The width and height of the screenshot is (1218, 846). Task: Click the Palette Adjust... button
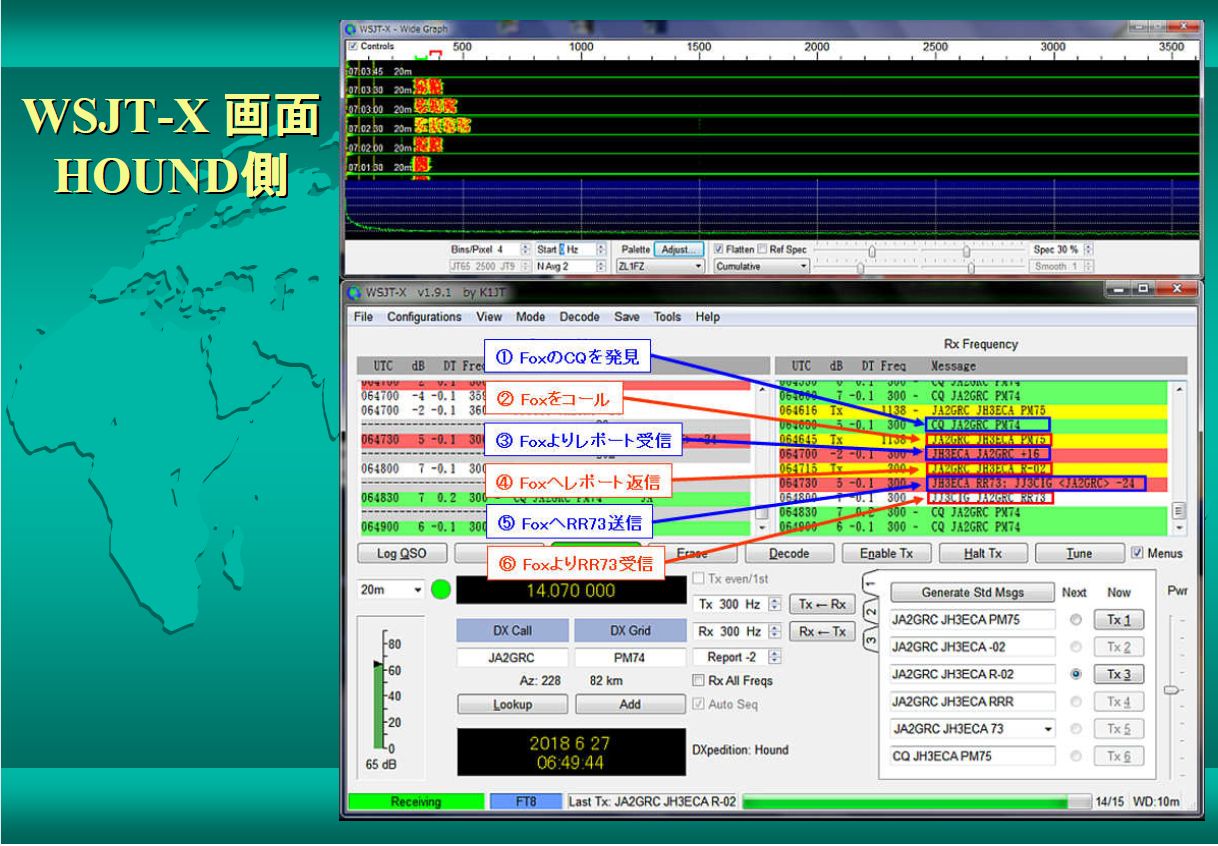(678, 249)
